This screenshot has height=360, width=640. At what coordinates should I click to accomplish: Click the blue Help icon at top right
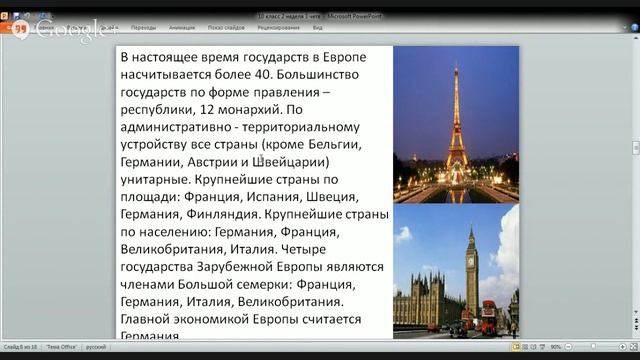(x=635, y=27)
